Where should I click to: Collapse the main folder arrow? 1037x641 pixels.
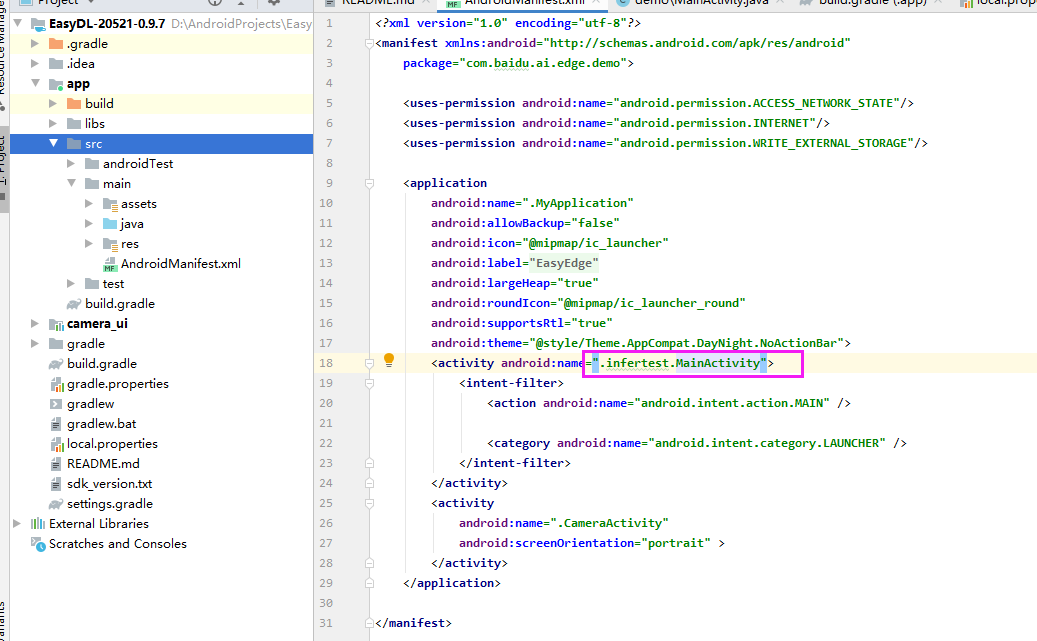(71, 183)
